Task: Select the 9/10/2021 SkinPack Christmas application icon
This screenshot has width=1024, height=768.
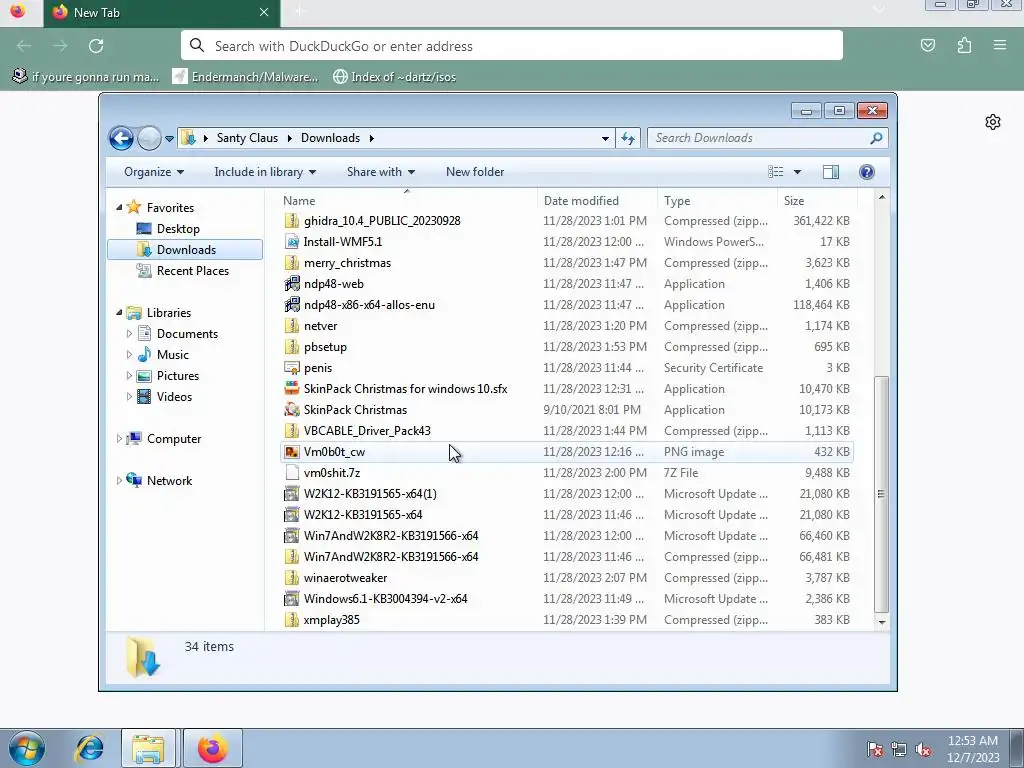Action: tap(292, 409)
